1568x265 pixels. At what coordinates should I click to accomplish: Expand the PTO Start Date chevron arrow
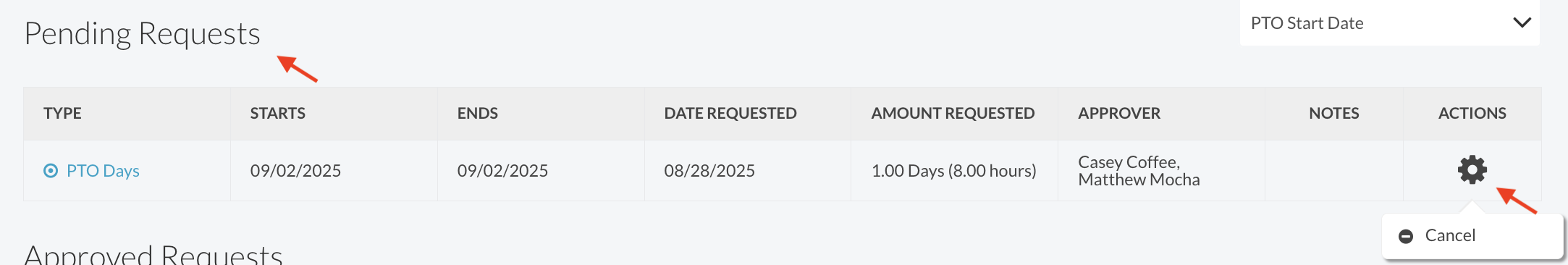pyautogui.click(x=1522, y=22)
